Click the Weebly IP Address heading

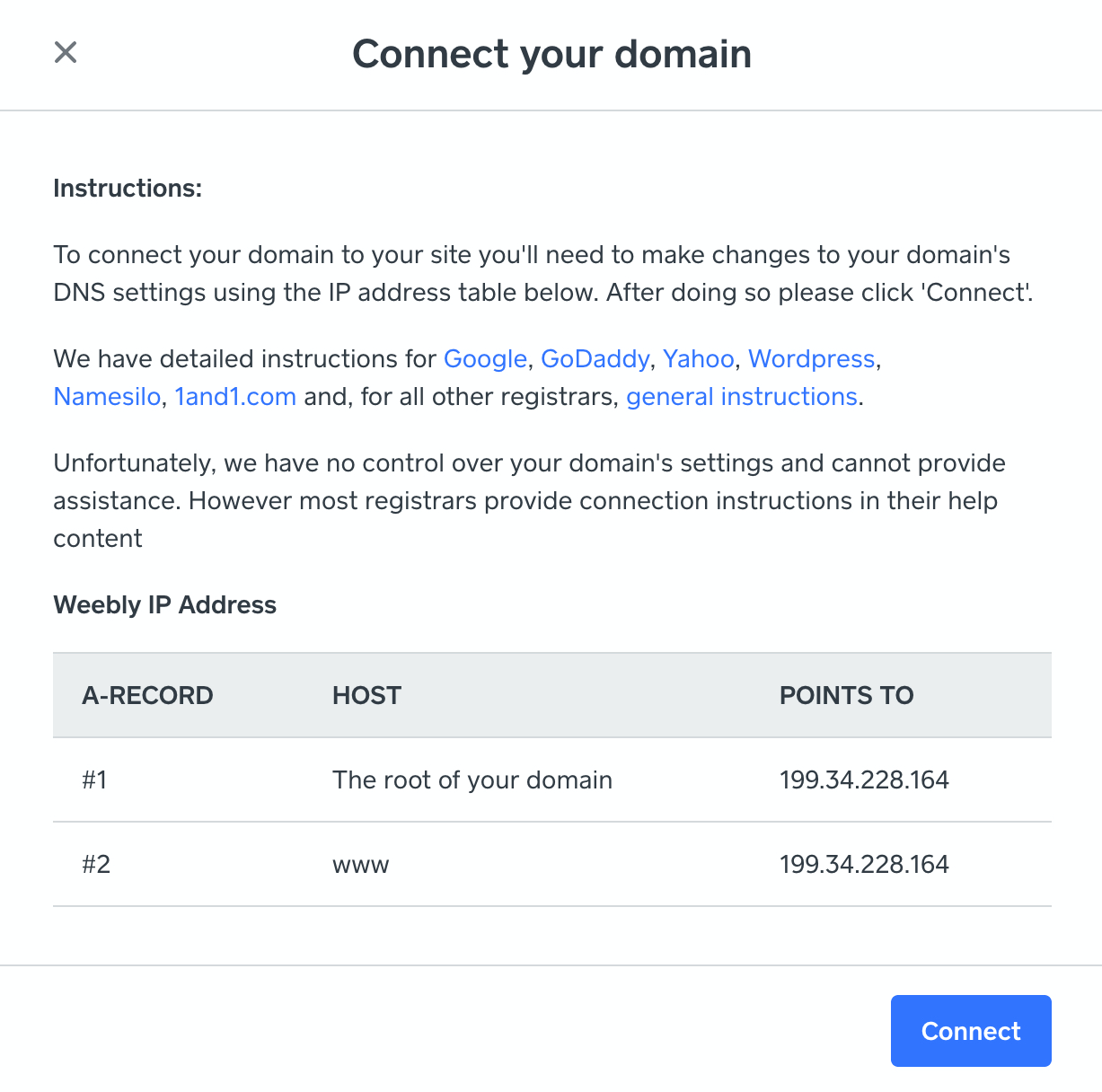coord(164,605)
